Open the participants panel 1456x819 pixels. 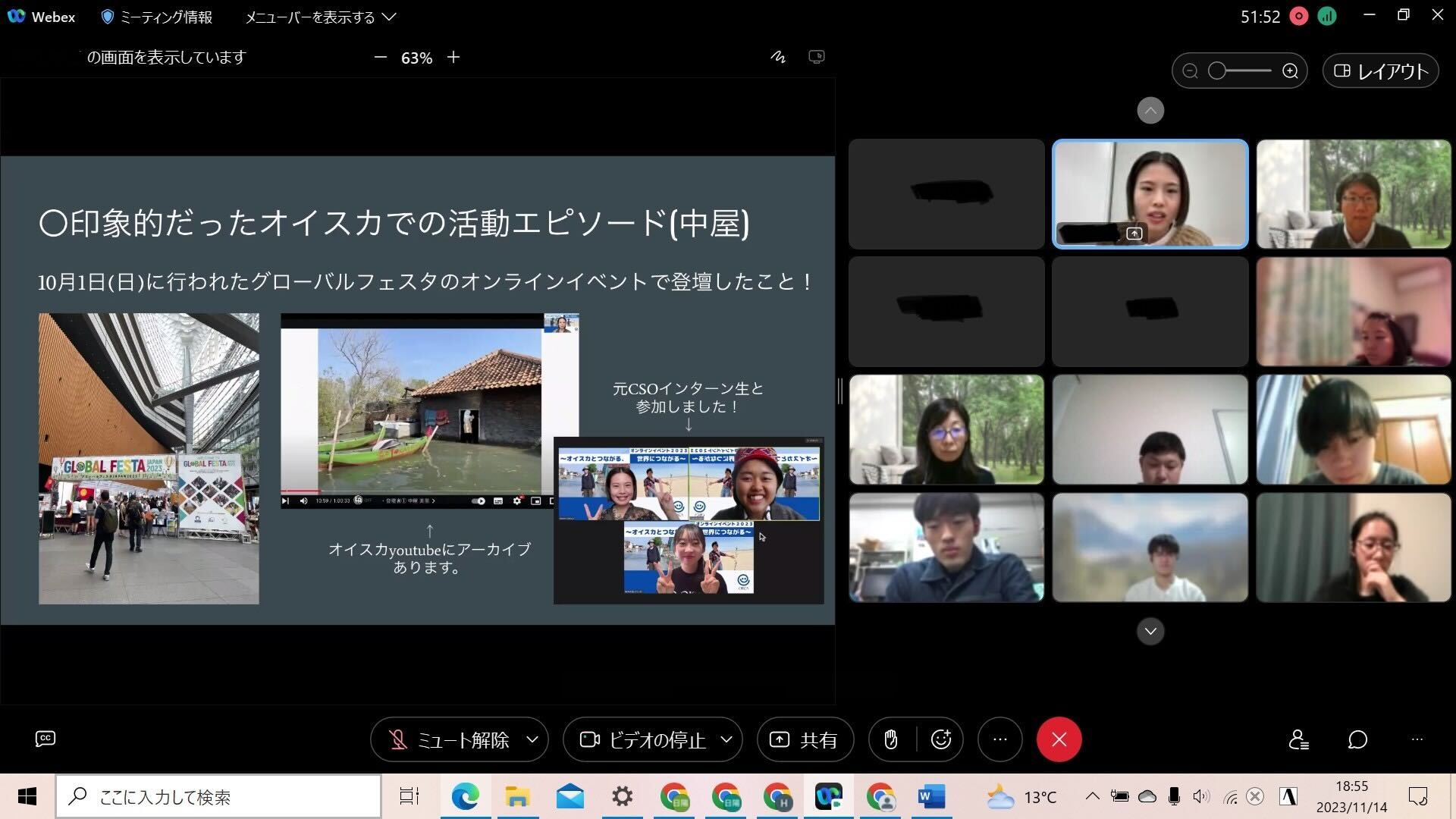(x=1298, y=739)
